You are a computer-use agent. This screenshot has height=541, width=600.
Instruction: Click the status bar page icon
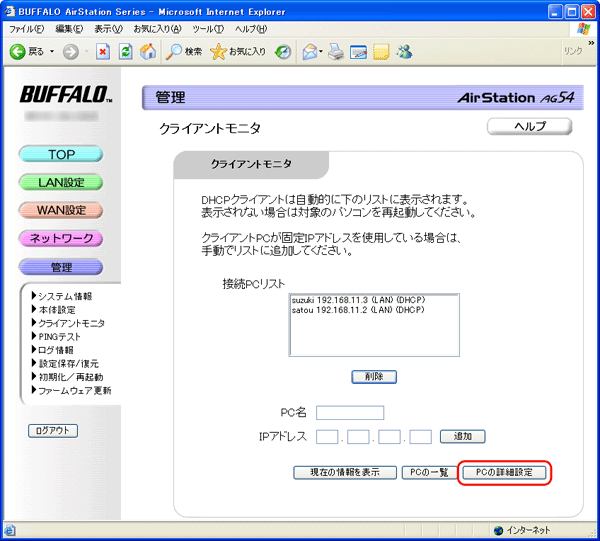click(10, 531)
